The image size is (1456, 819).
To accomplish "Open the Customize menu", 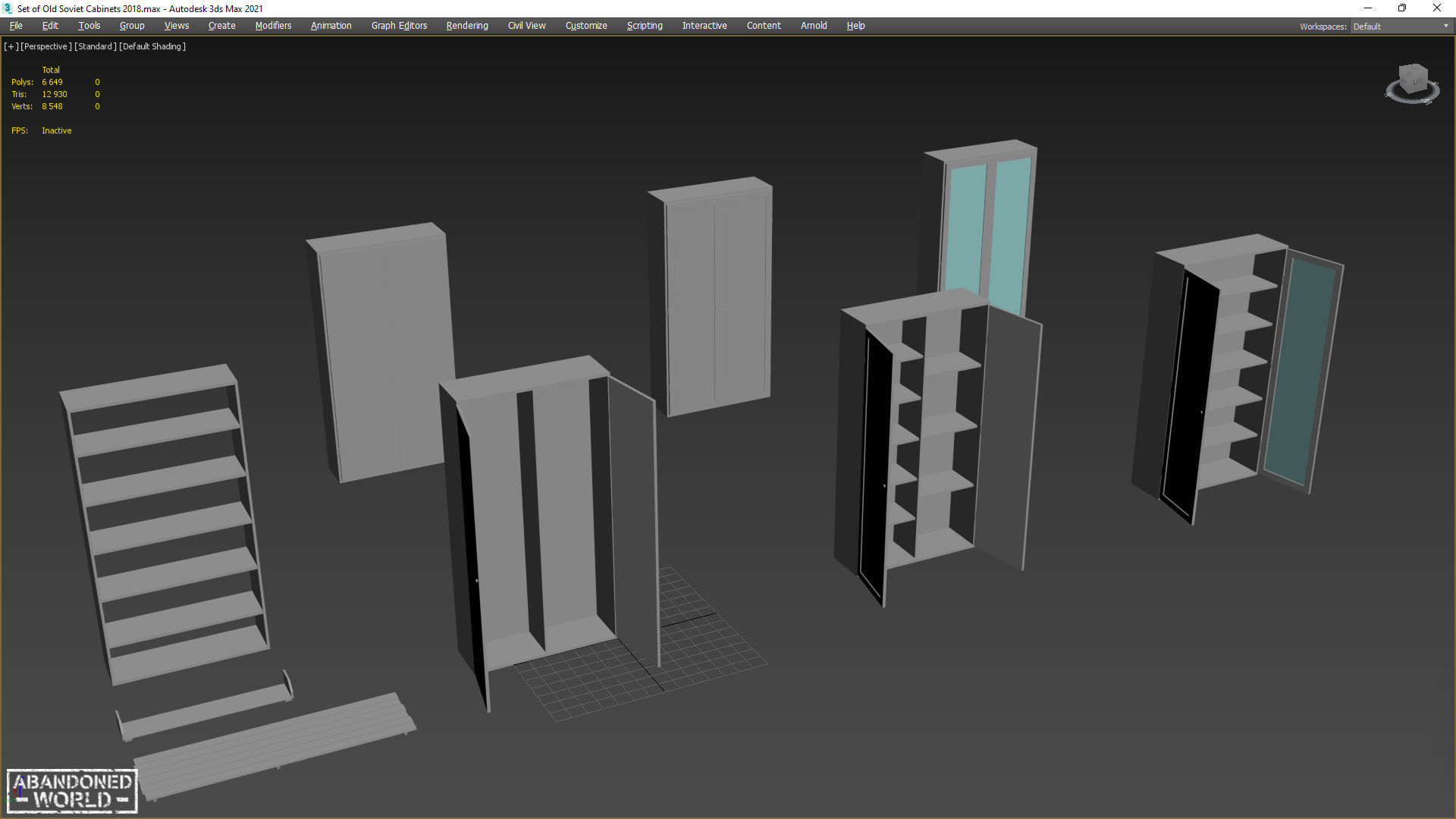I will click(x=586, y=26).
